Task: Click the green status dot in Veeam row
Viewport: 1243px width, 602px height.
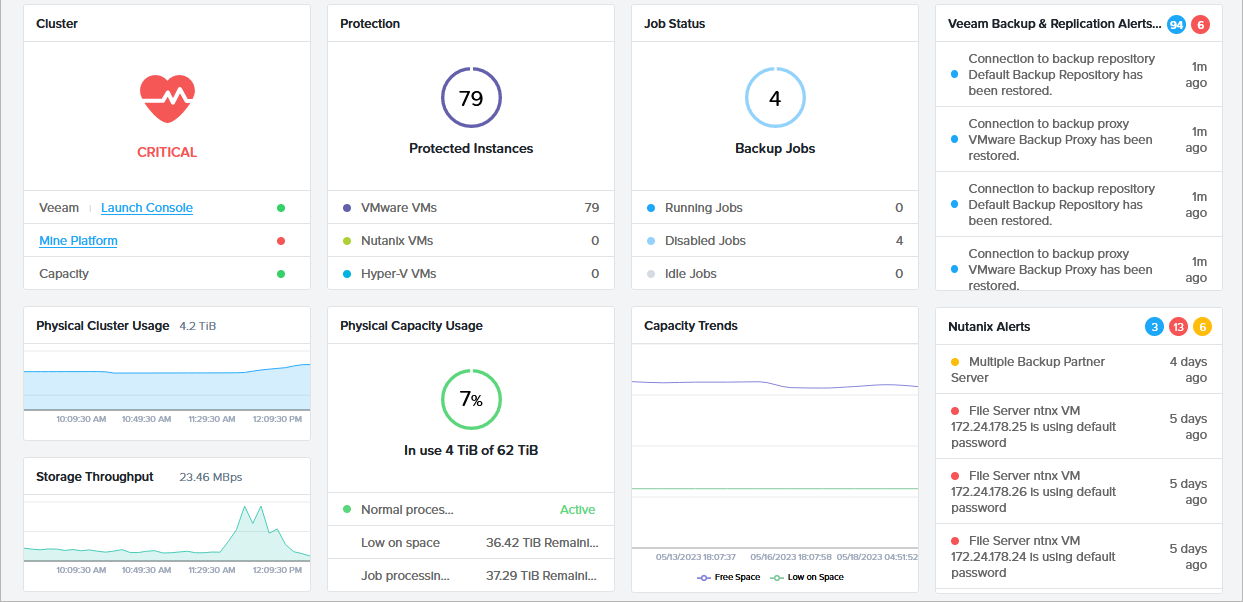Action: point(281,208)
